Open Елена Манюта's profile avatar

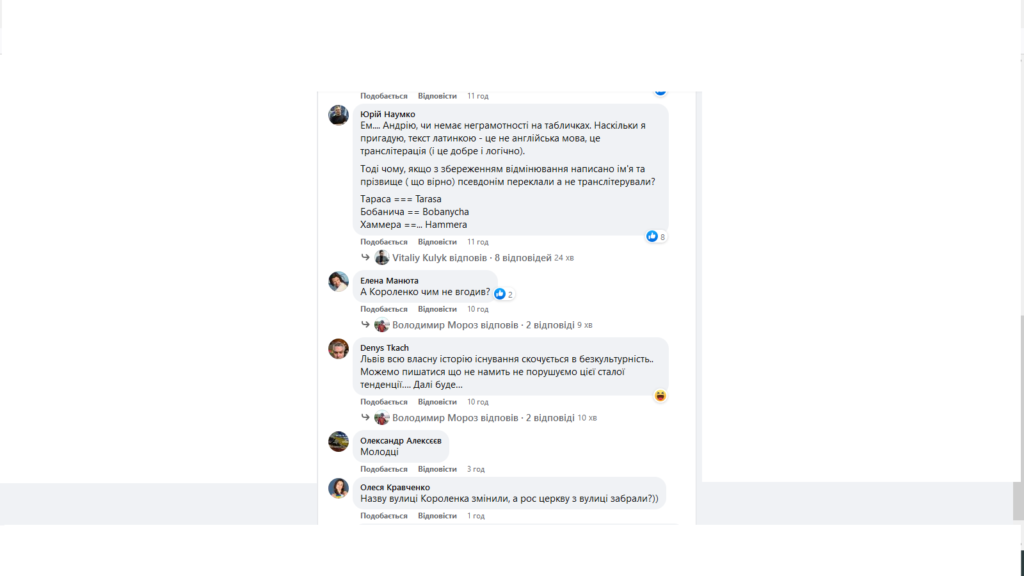(x=338, y=281)
